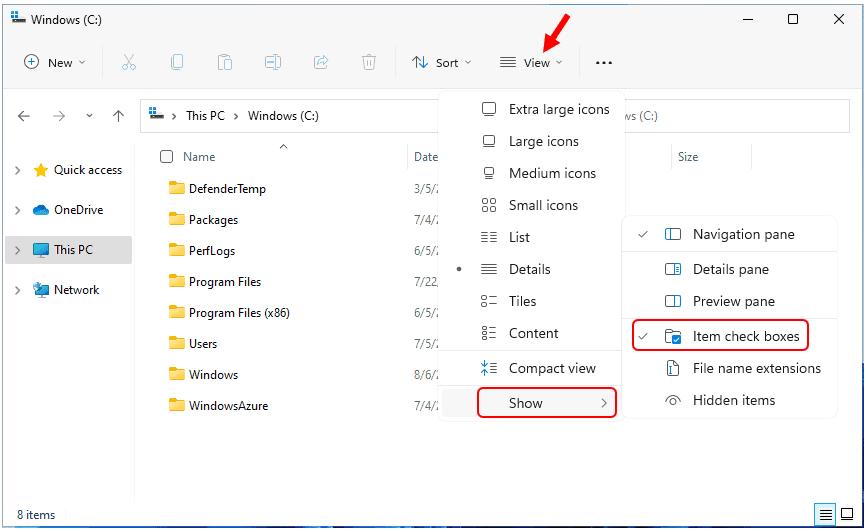Open the New dropdown
Screen dimensions: 867x530
point(55,62)
